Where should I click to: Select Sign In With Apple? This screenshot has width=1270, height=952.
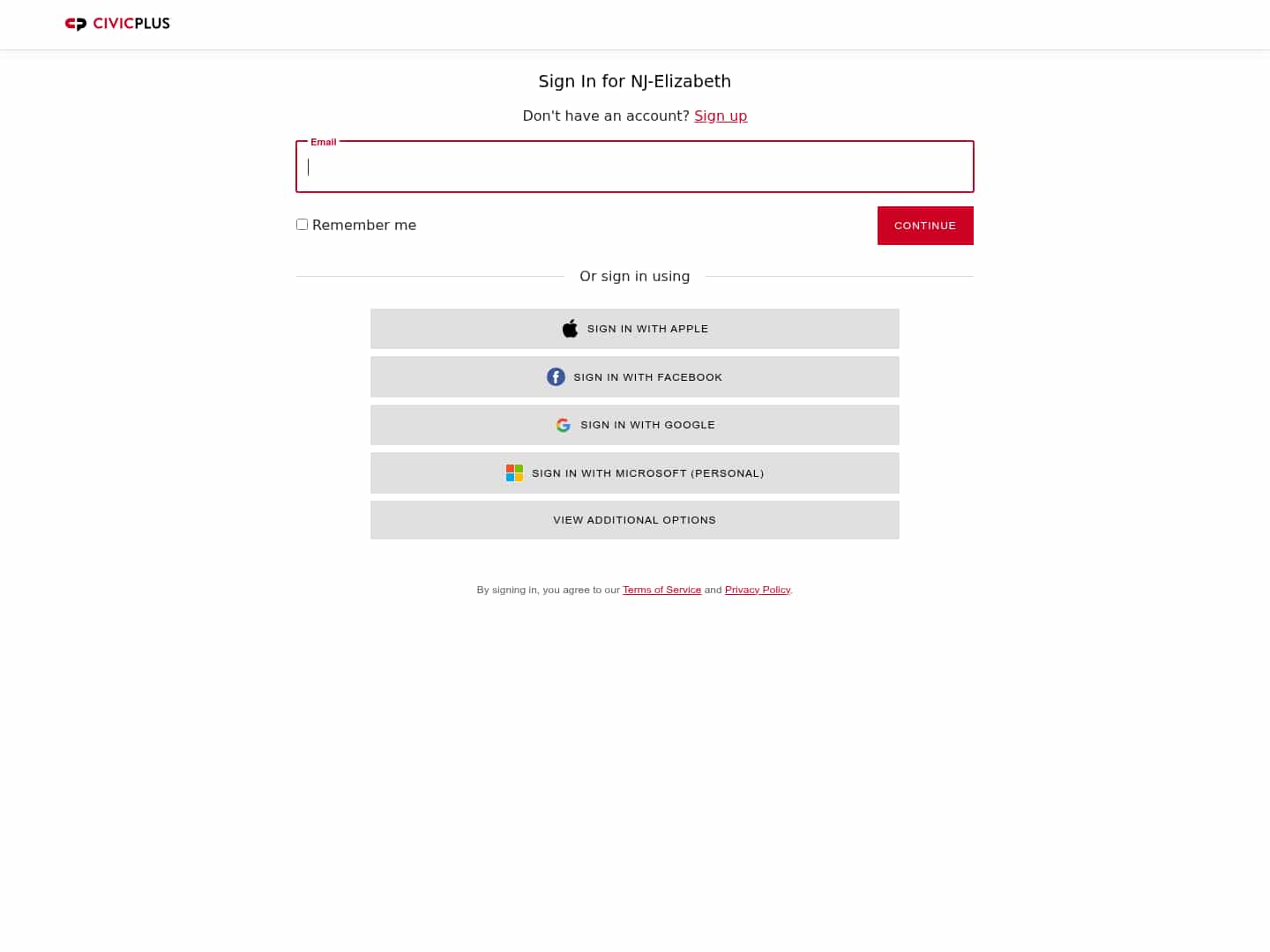point(634,328)
